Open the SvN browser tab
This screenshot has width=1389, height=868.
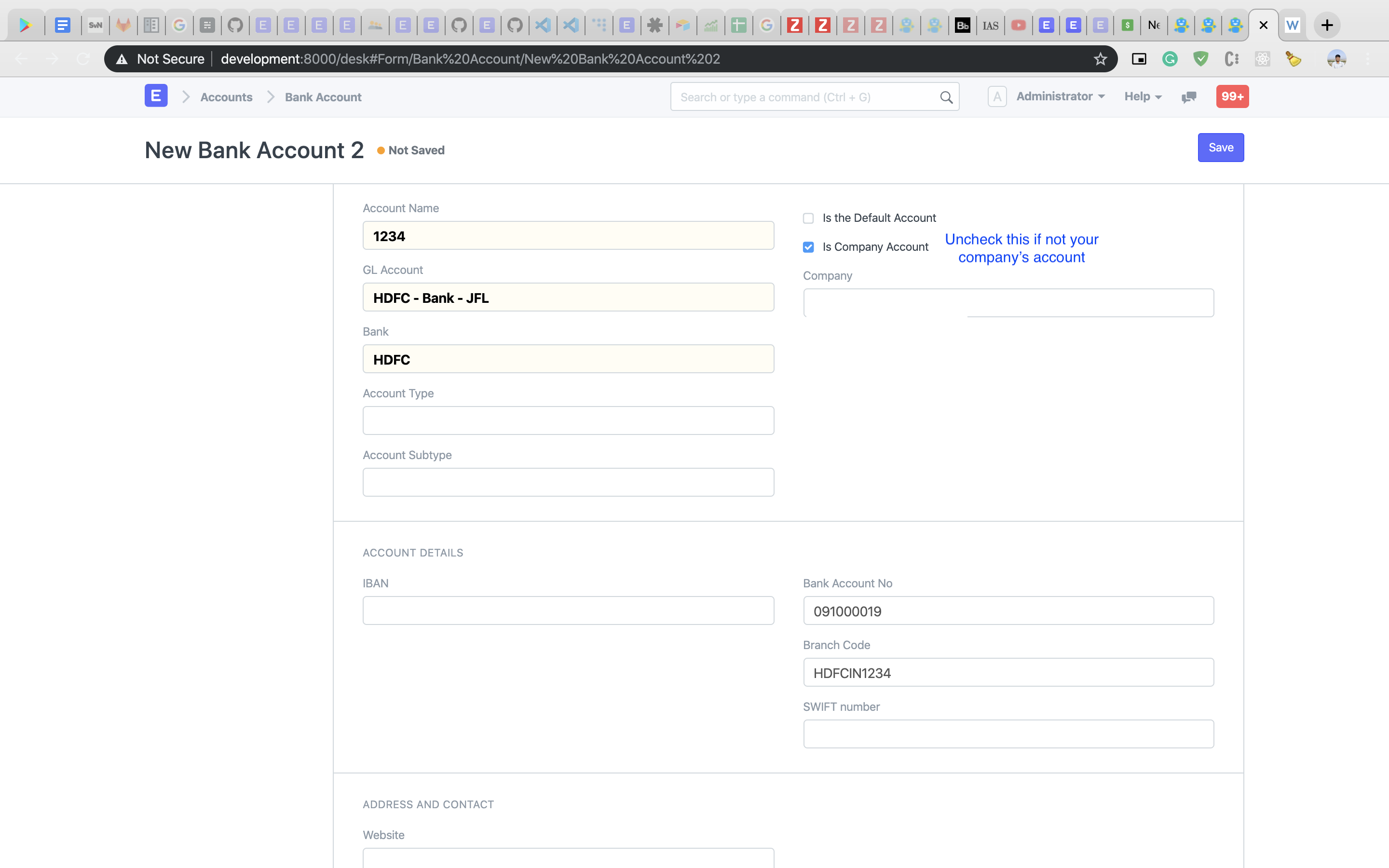[x=95, y=25]
